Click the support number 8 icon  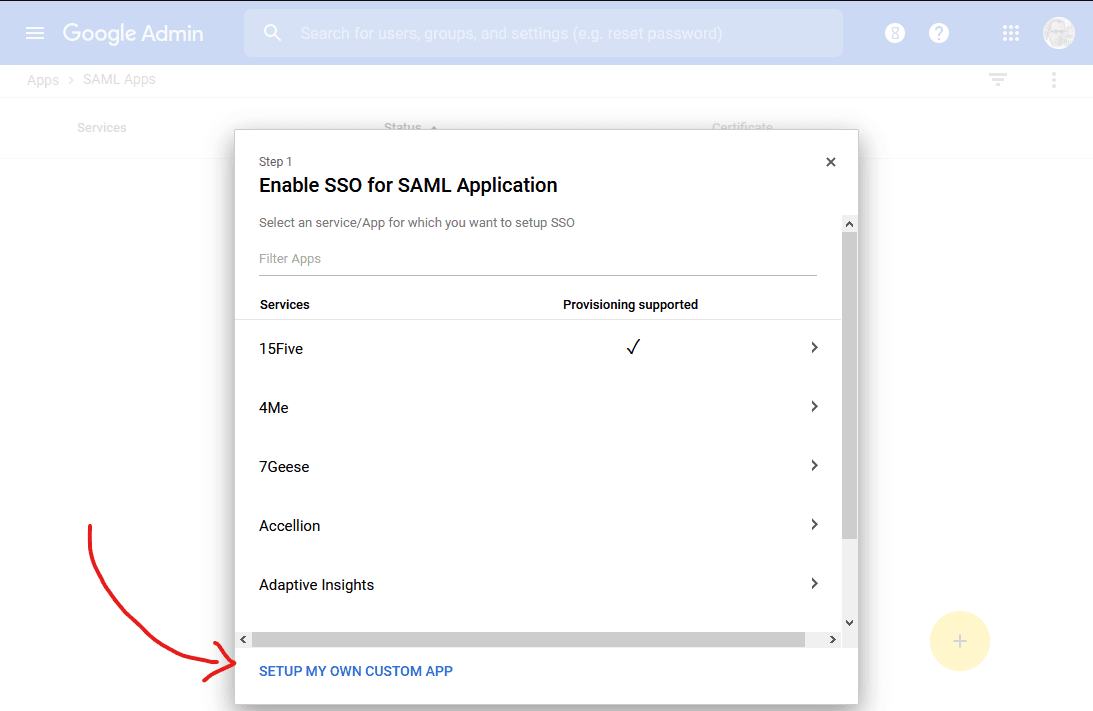pos(895,33)
